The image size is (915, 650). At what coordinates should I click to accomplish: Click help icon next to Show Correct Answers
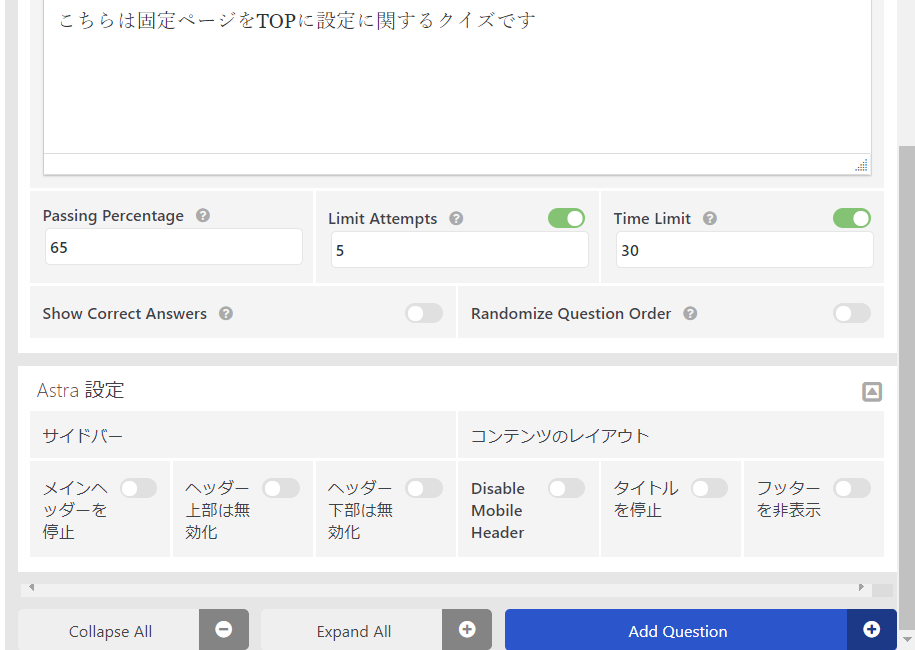pyautogui.click(x=226, y=313)
